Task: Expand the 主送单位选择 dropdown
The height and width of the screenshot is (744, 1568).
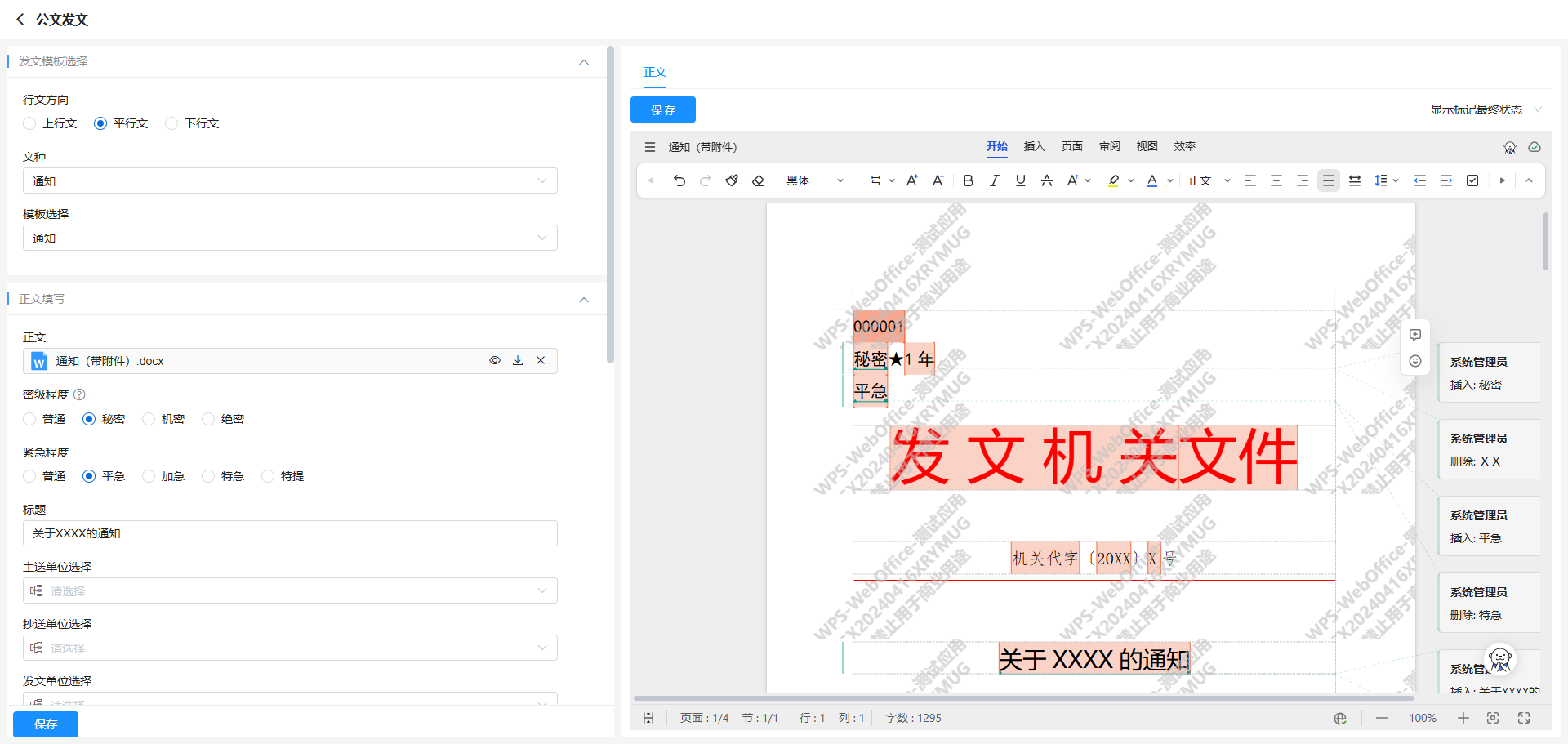Action: [x=290, y=590]
